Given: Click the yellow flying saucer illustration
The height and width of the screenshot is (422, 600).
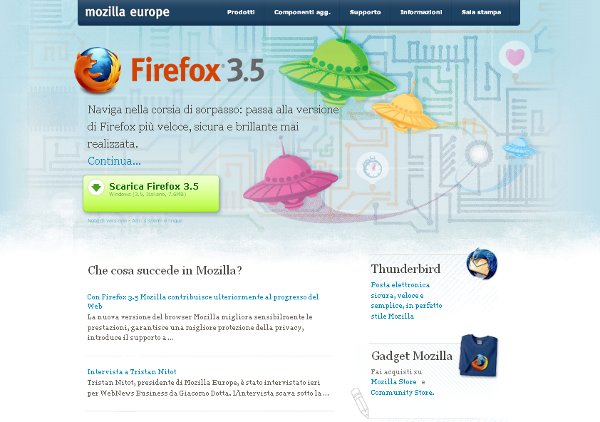Looking at the screenshot, I should pos(404,111).
